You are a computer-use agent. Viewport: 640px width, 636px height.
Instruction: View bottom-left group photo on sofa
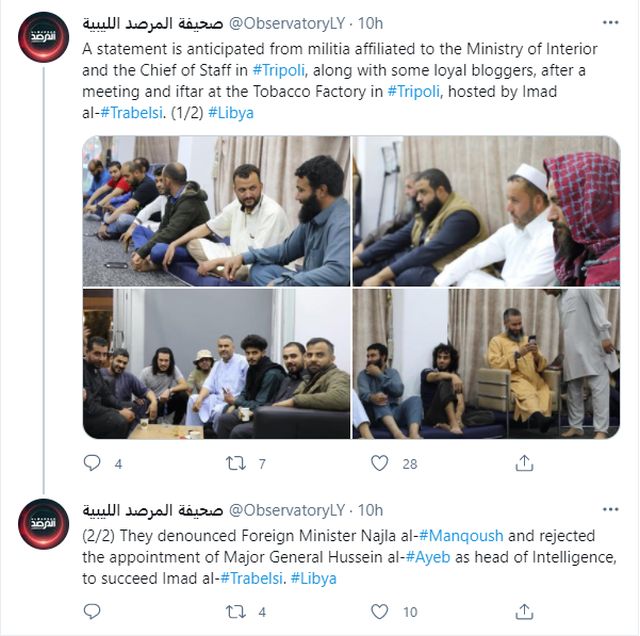tap(216, 364)
